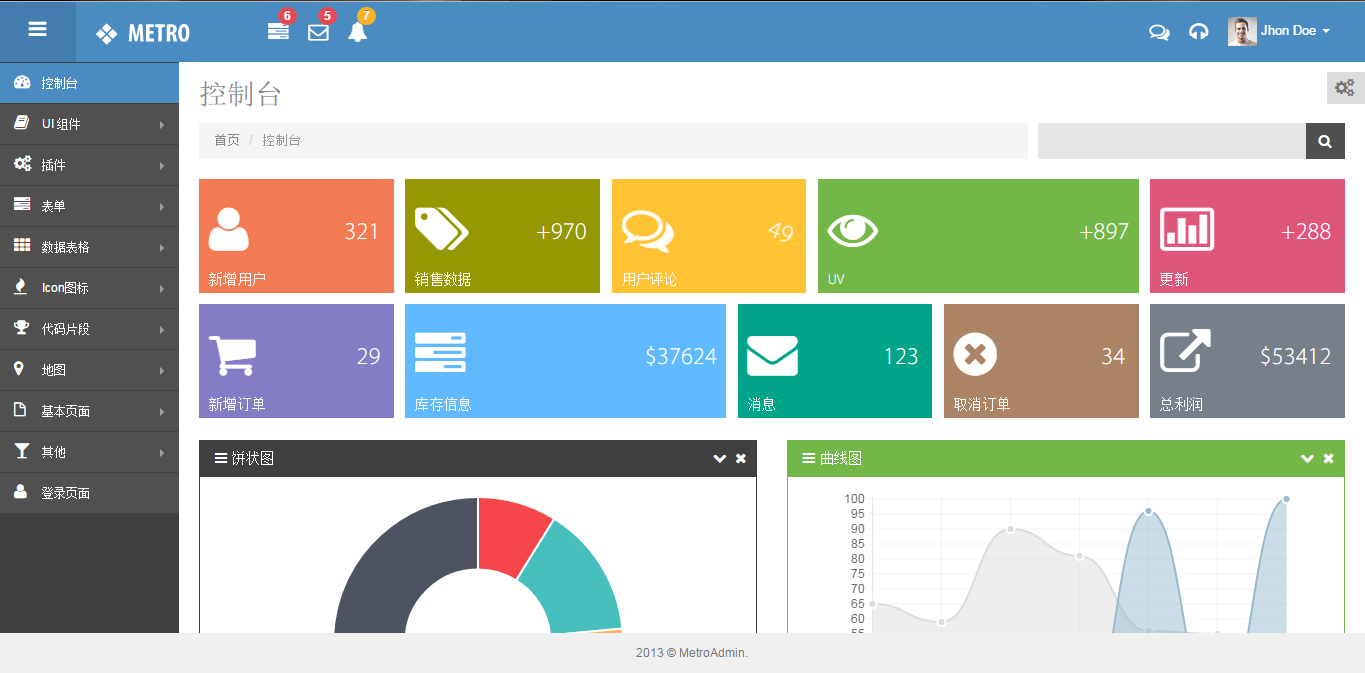Image resolution: width=1365 pixels, height=673 pixels.
Task: Toggle the hamburger sidebar menu button
Action: coord(38,30)
